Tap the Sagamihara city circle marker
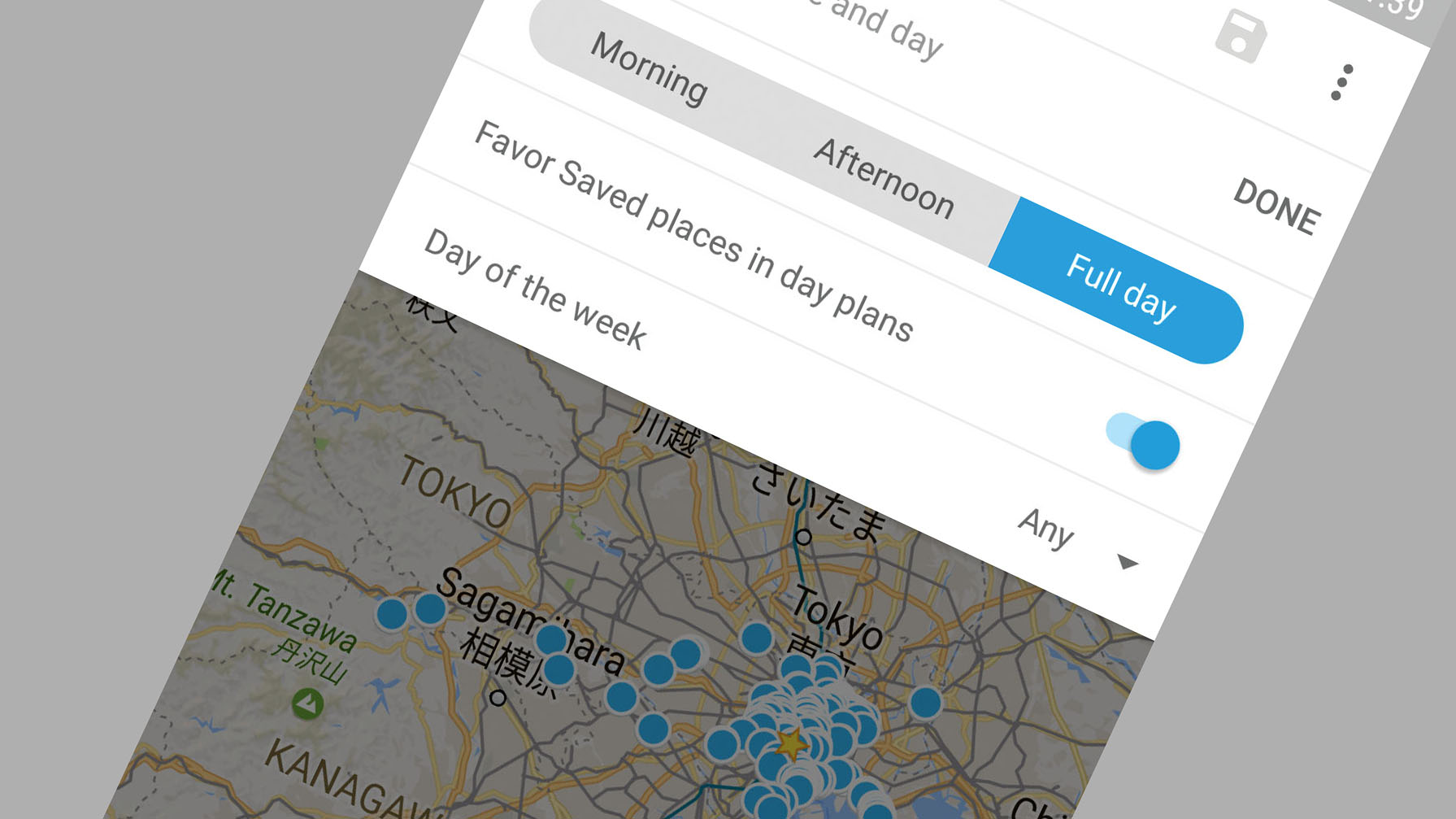 tap(498, 697)
